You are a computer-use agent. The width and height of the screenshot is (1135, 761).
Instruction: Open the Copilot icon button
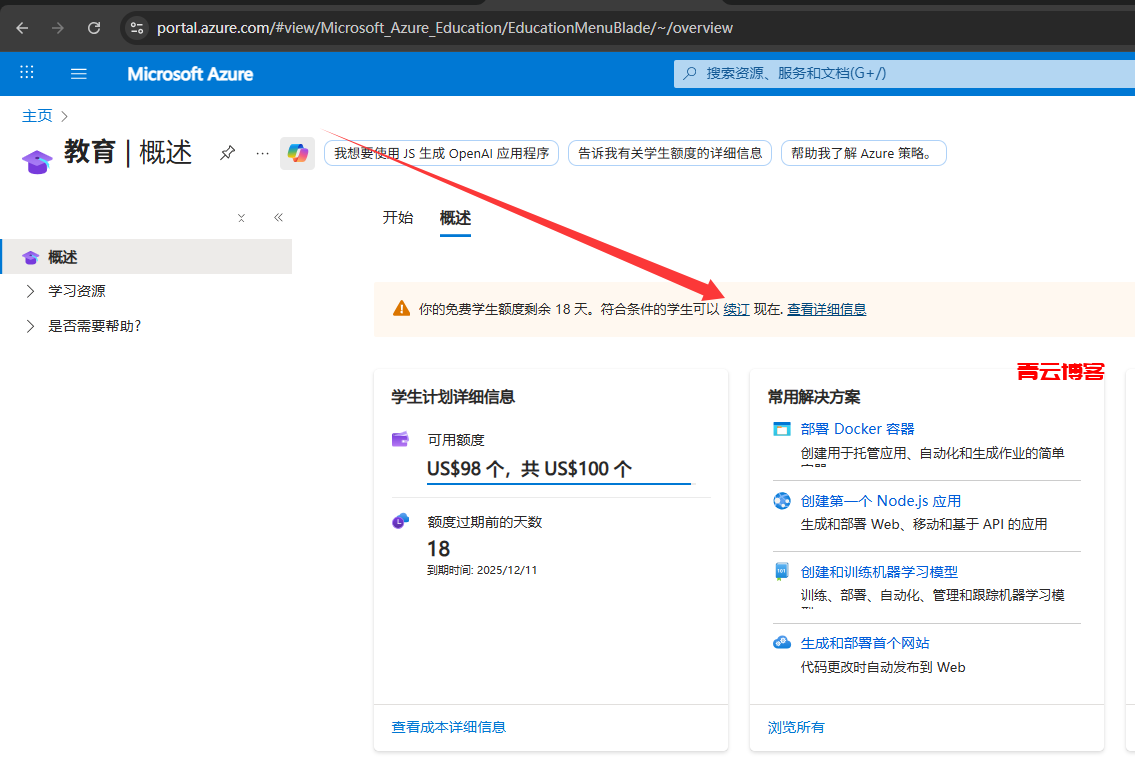coord(298,154)
